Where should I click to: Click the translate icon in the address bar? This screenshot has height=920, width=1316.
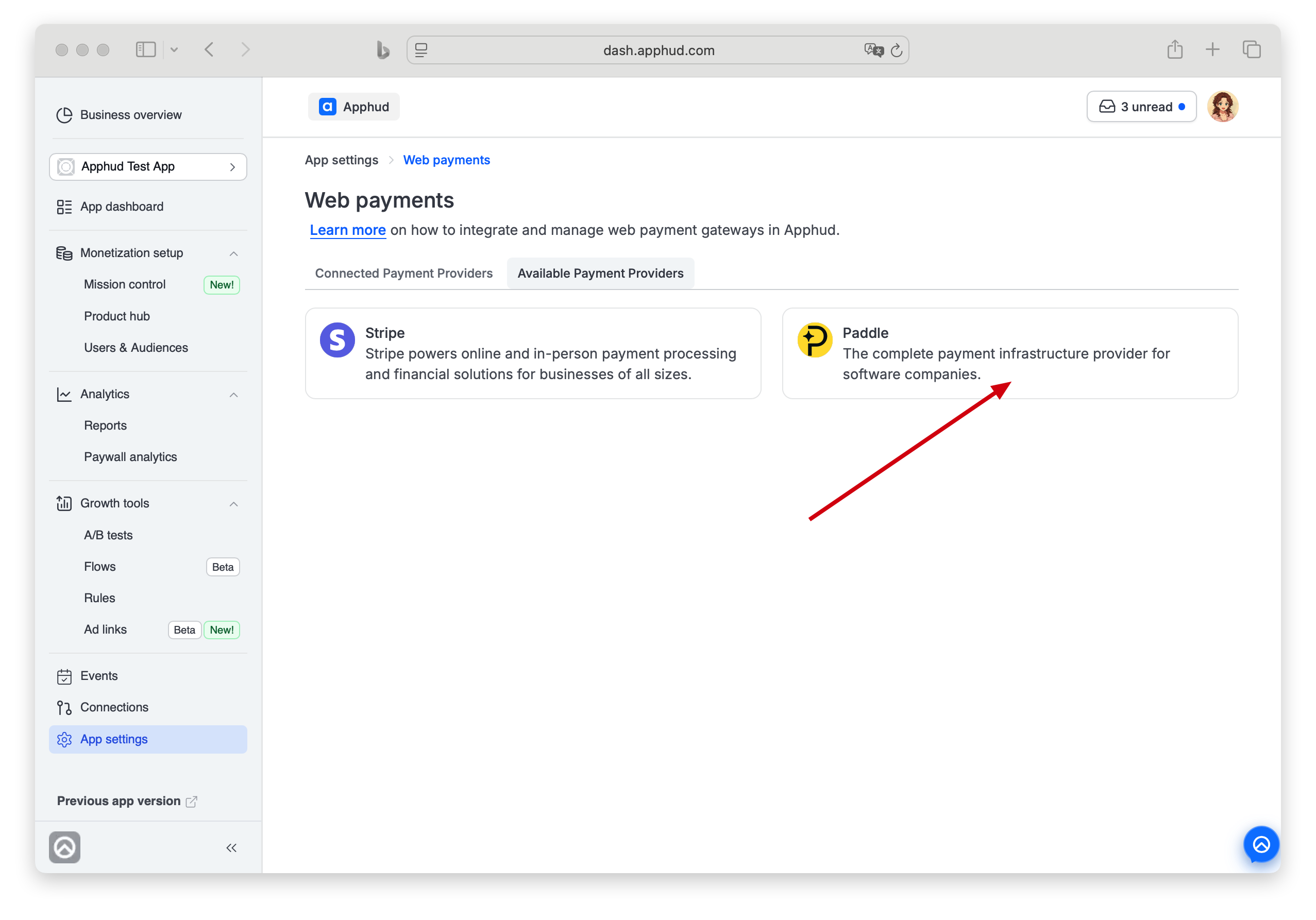(x=873, y=50)
